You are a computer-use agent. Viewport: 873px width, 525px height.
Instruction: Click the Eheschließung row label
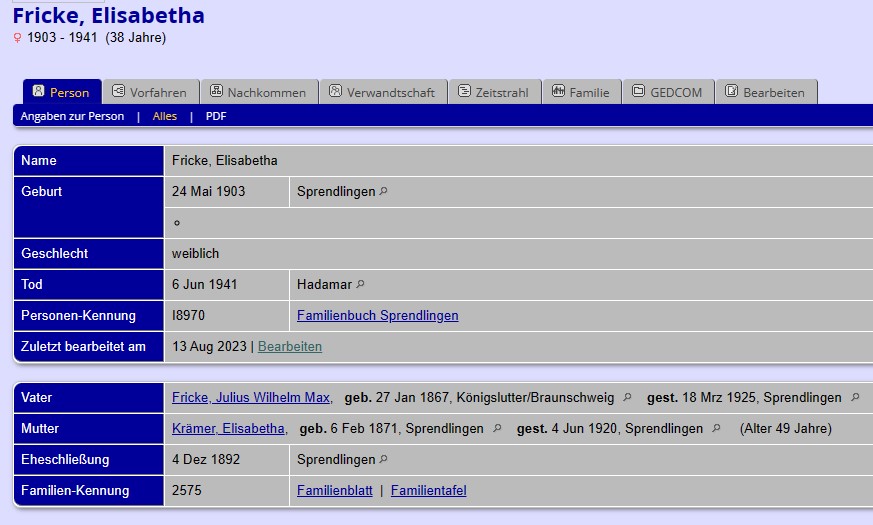tap(65, 460)
